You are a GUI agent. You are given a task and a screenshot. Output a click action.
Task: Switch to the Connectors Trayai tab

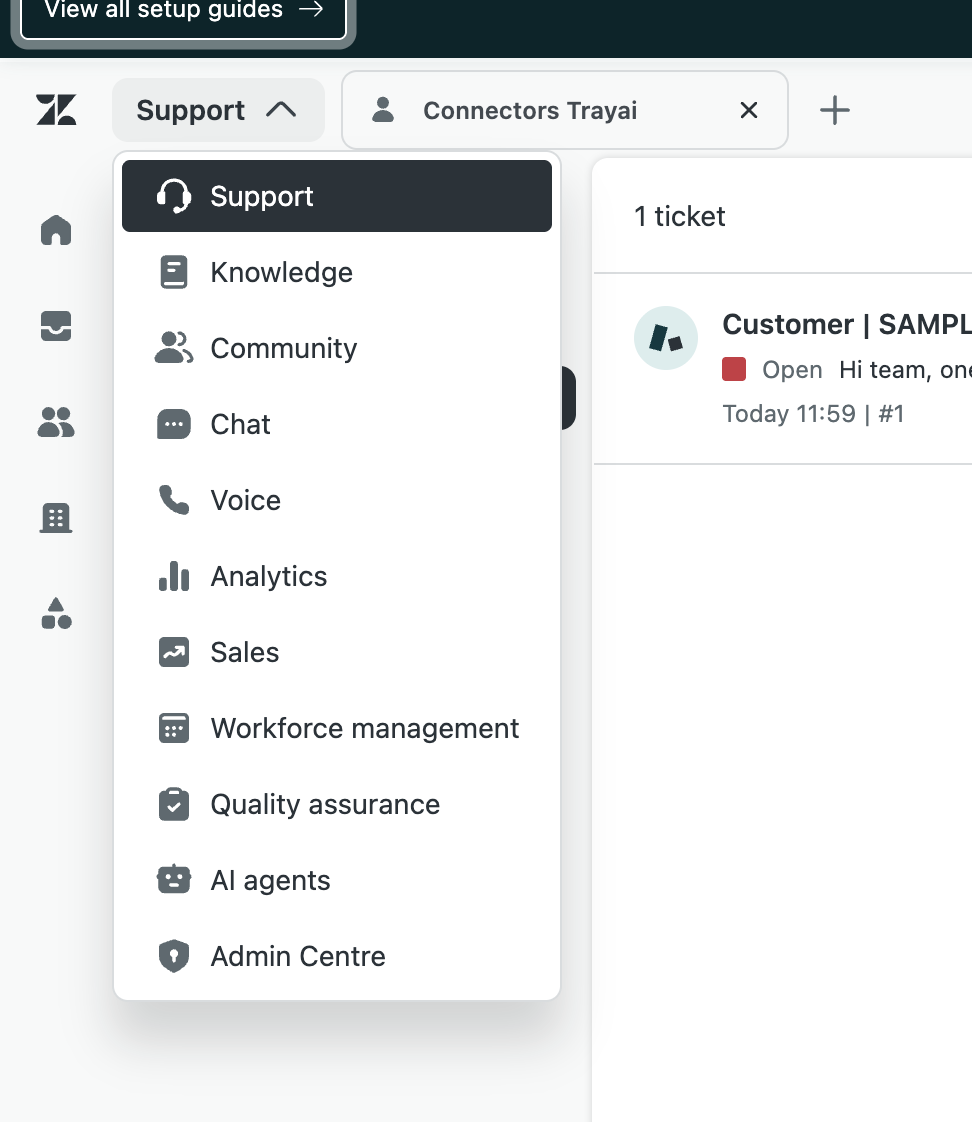[x=565, y=110]
